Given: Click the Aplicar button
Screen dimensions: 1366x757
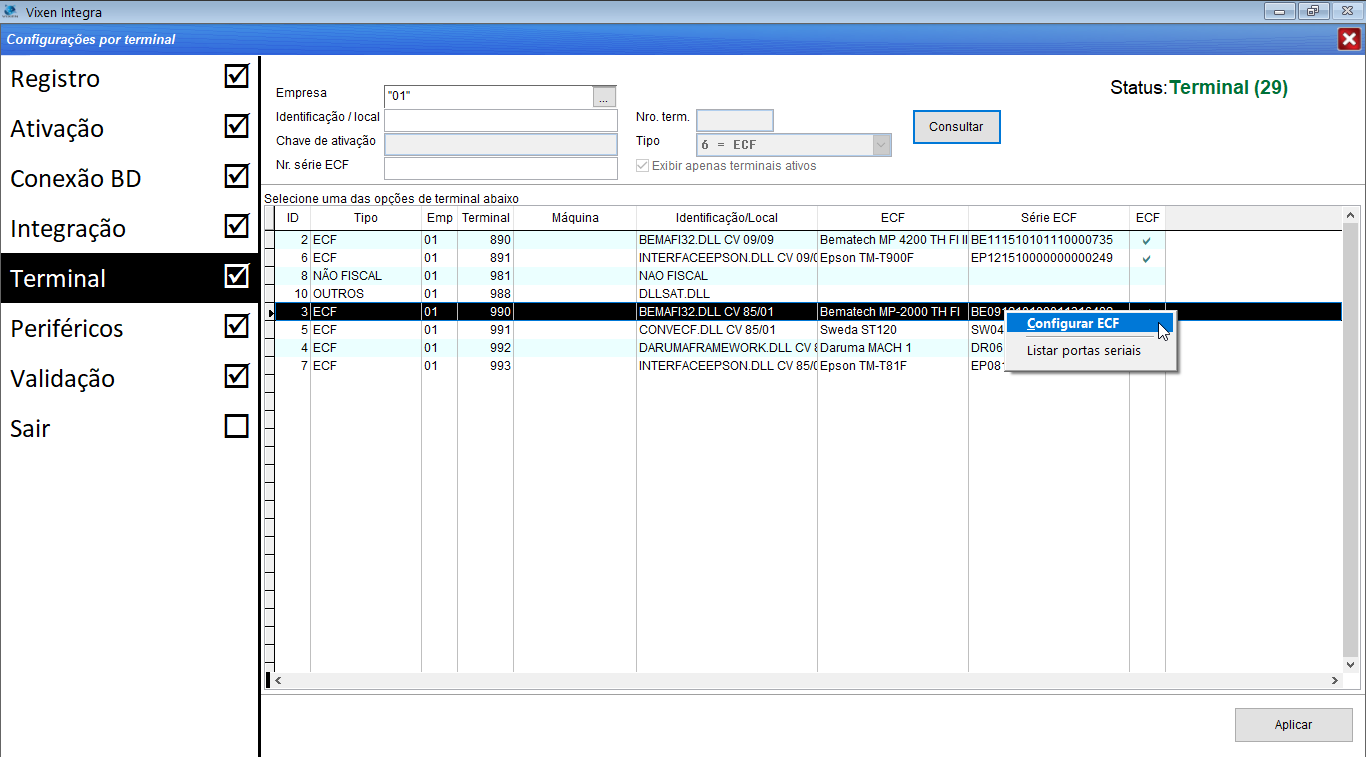Looking at the screenshot, I should 1293,725.
